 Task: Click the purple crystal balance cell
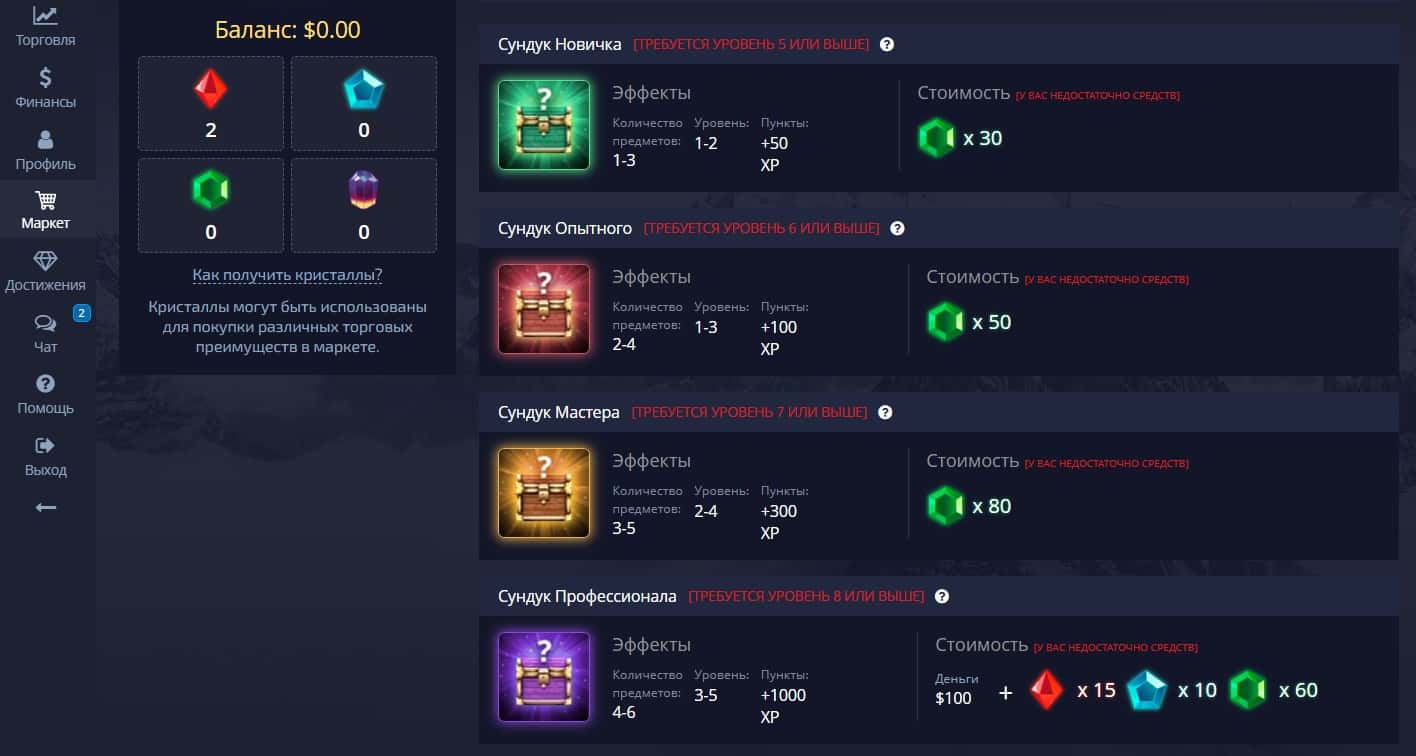pos(364,205)
